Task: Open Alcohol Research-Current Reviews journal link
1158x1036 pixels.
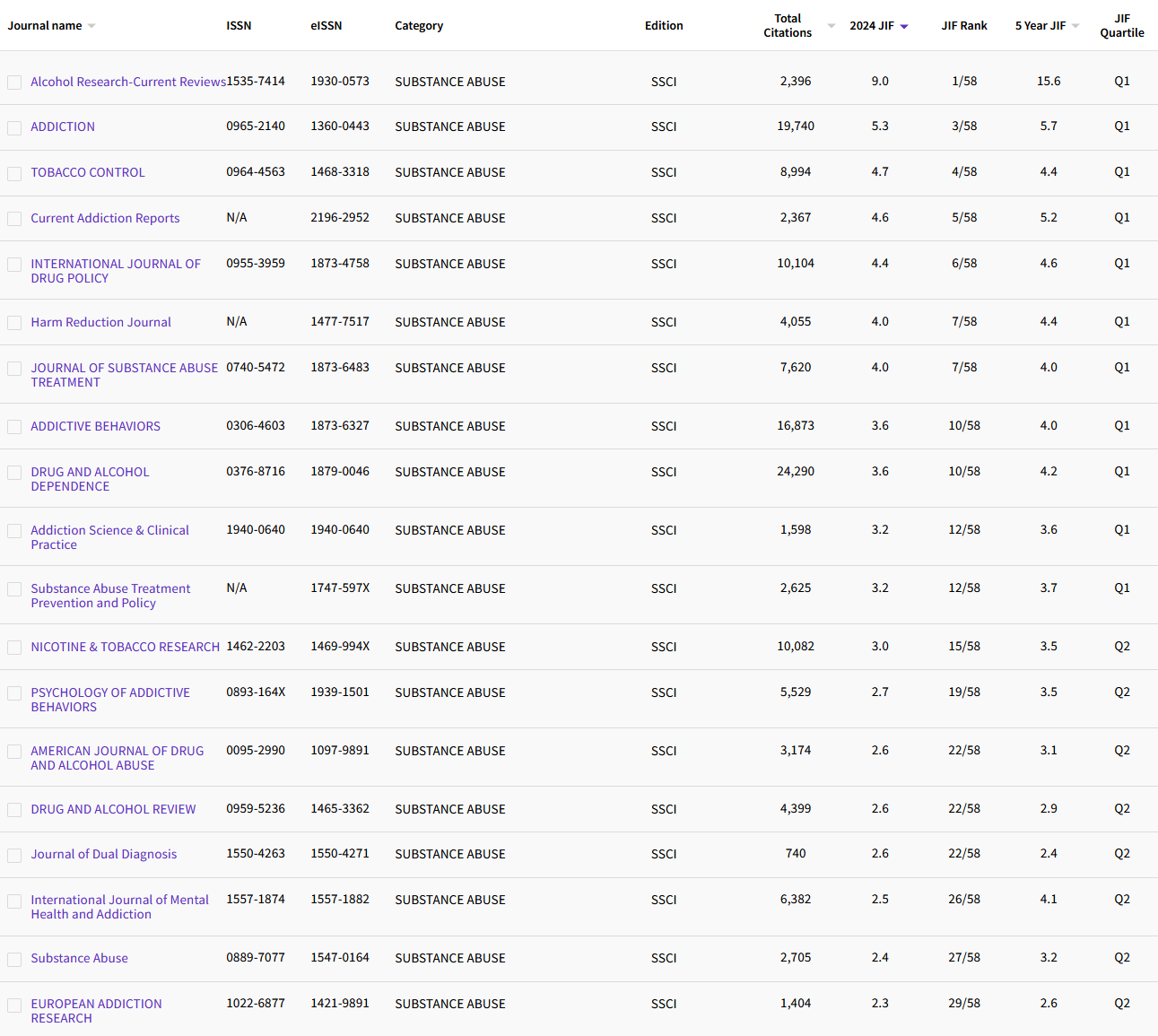Action: click(x=127, y=82)
